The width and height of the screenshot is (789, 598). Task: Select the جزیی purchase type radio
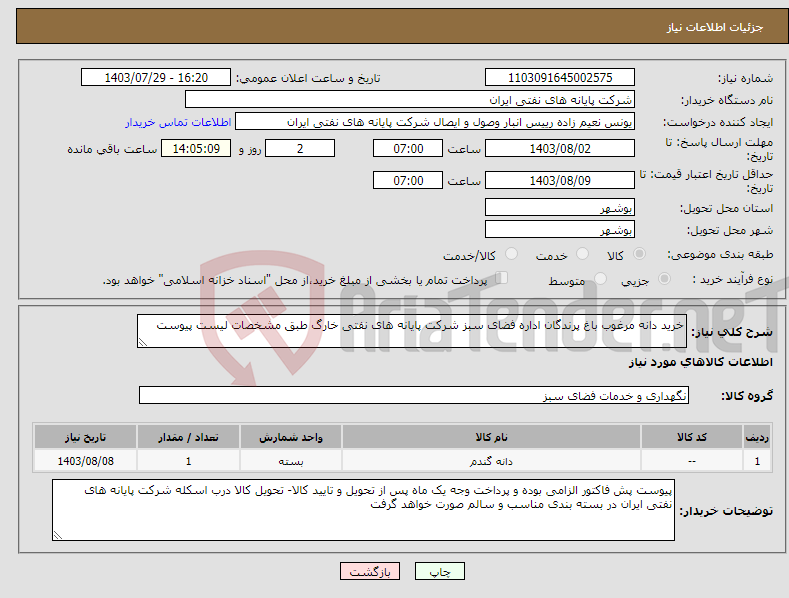pyautogui.click(x=664, y=278)
